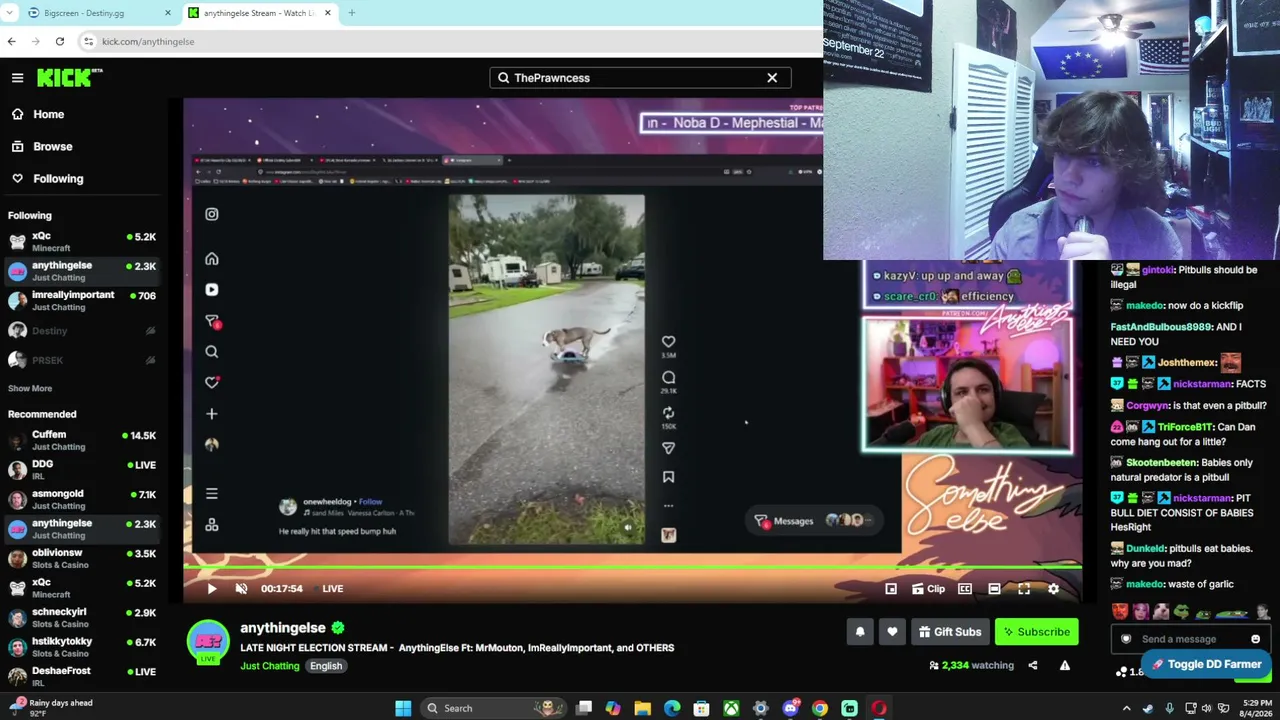Open the anythingelse channel avatar

(x=208, y=641)
